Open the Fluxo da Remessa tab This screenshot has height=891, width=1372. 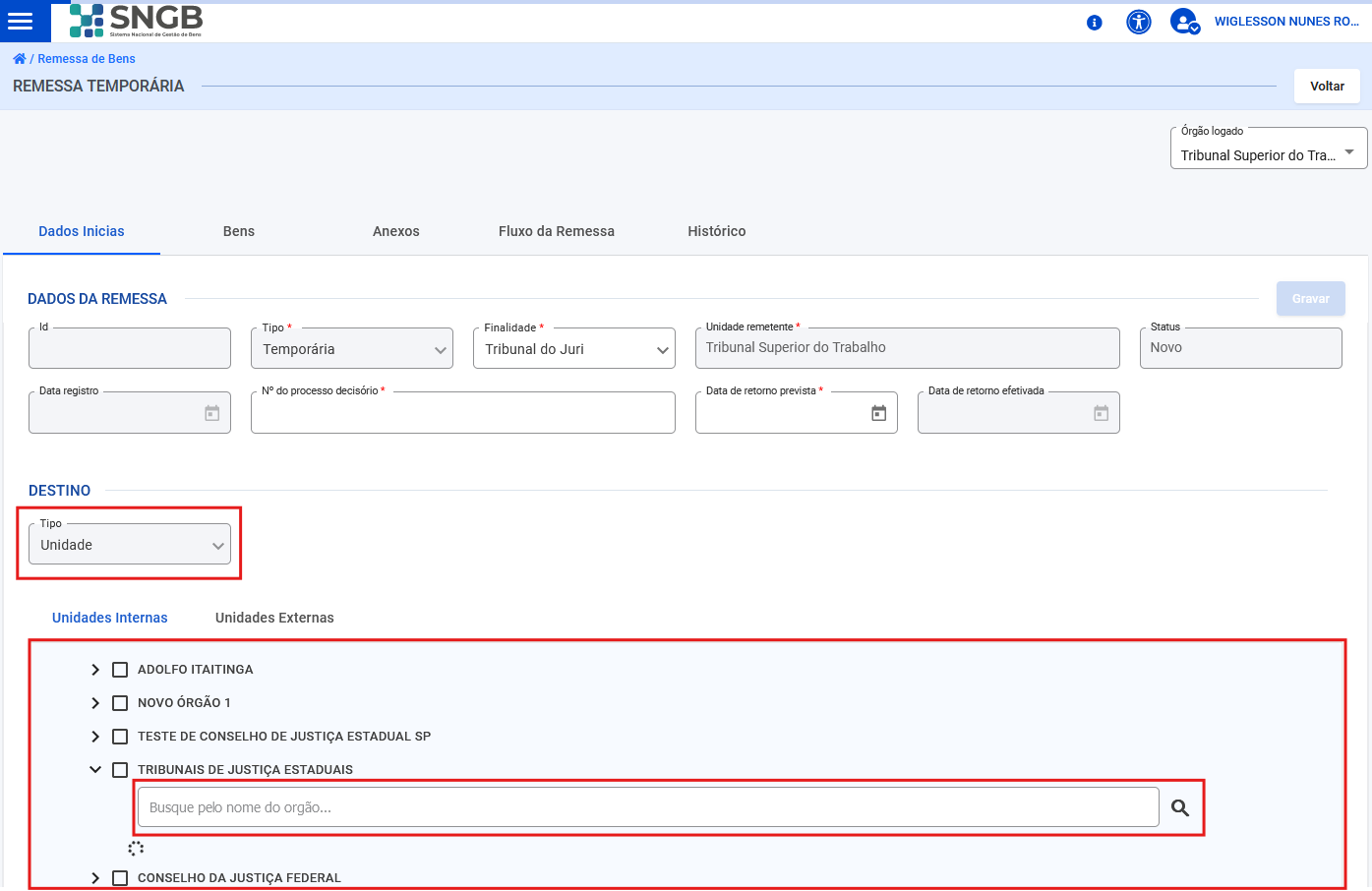557,231
